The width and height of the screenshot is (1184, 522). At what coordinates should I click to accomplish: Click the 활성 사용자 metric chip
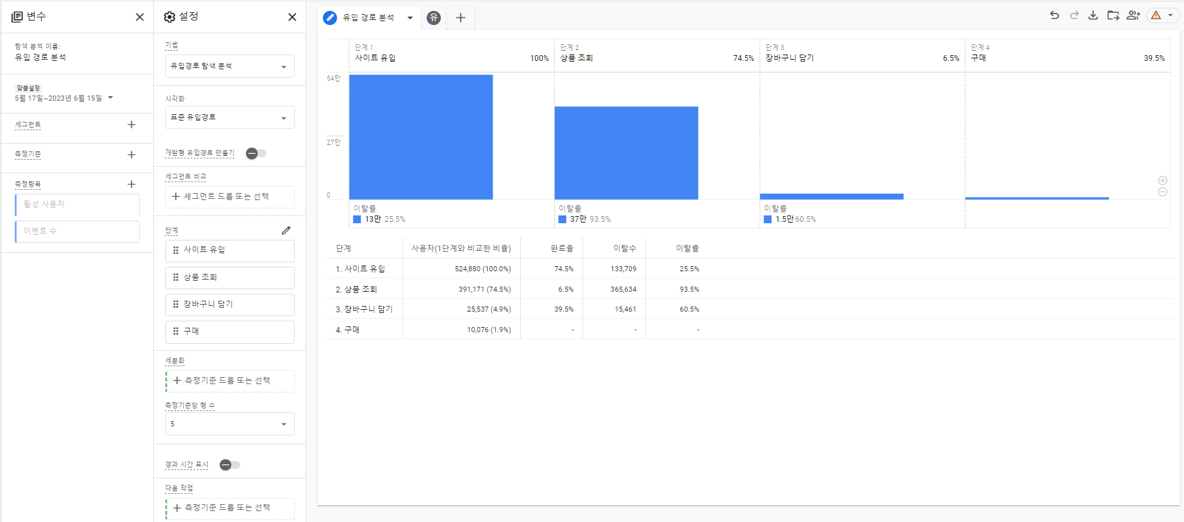77,205
